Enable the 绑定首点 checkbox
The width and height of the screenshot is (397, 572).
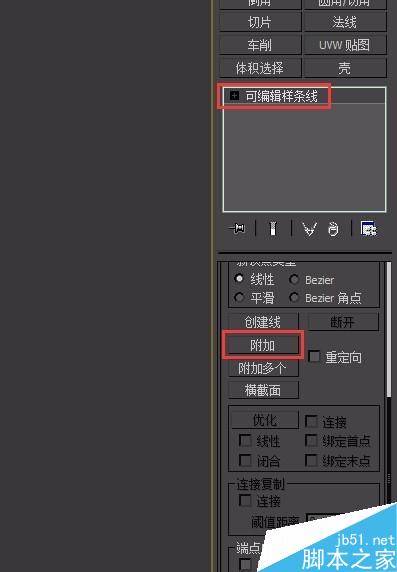click(311, 440)
